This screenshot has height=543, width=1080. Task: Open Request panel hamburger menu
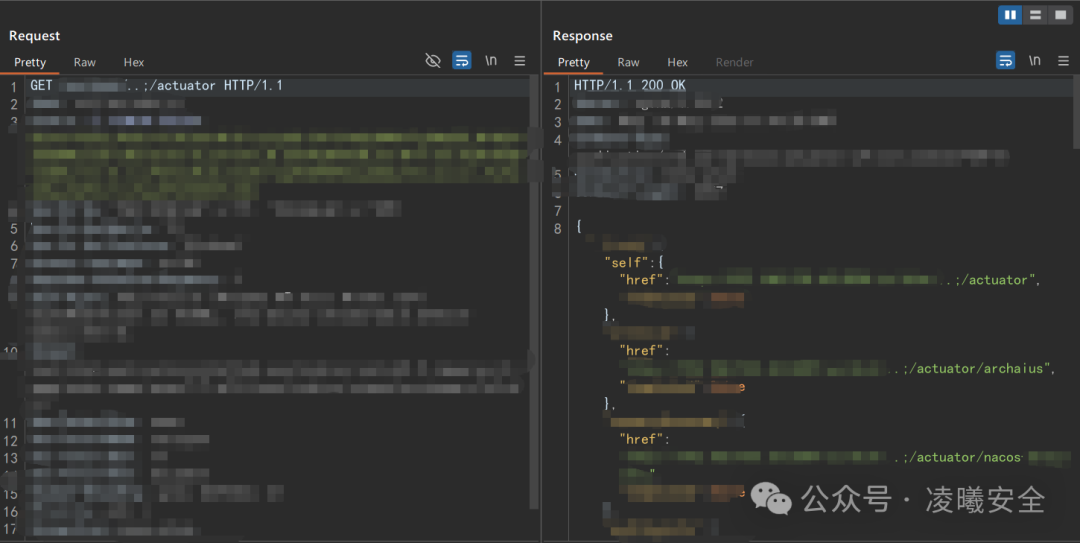[x=520, y=61]
